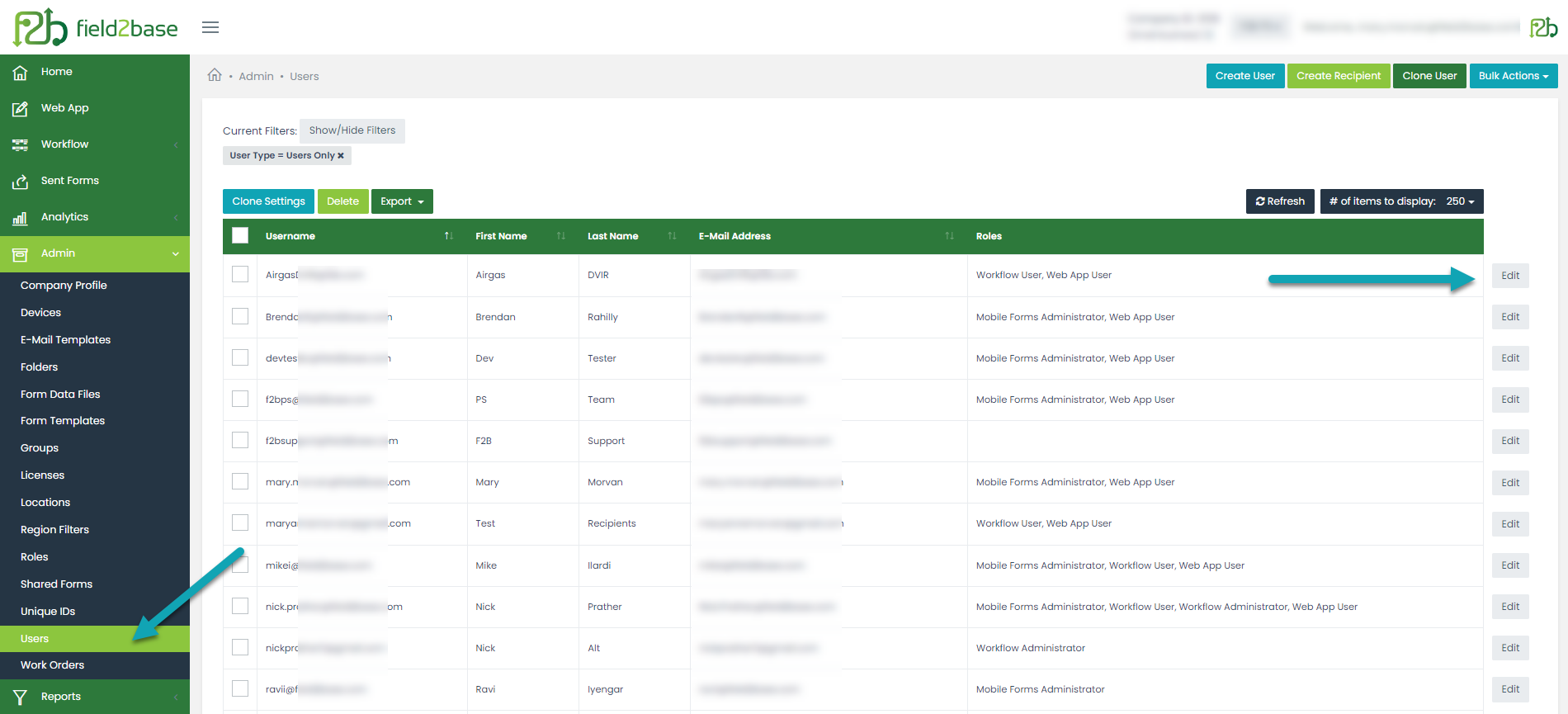
Task: Click the Clone User button
Action: tap(1429, 76)
